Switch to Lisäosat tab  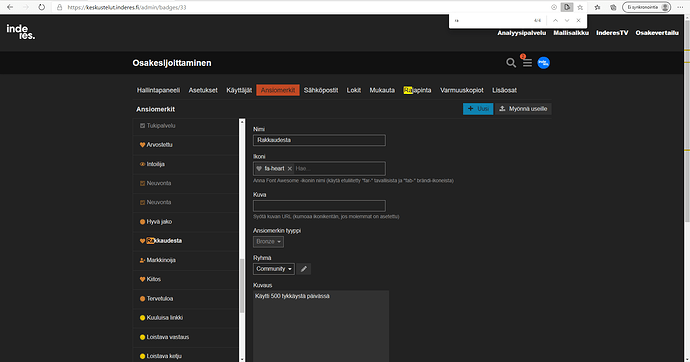click(x=504, y=90)
